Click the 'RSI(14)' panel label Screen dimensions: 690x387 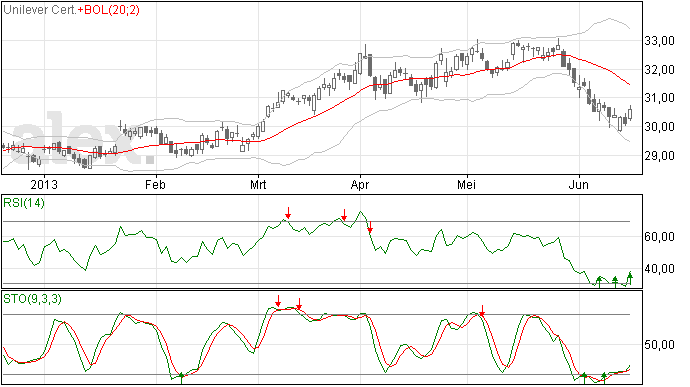24,203
